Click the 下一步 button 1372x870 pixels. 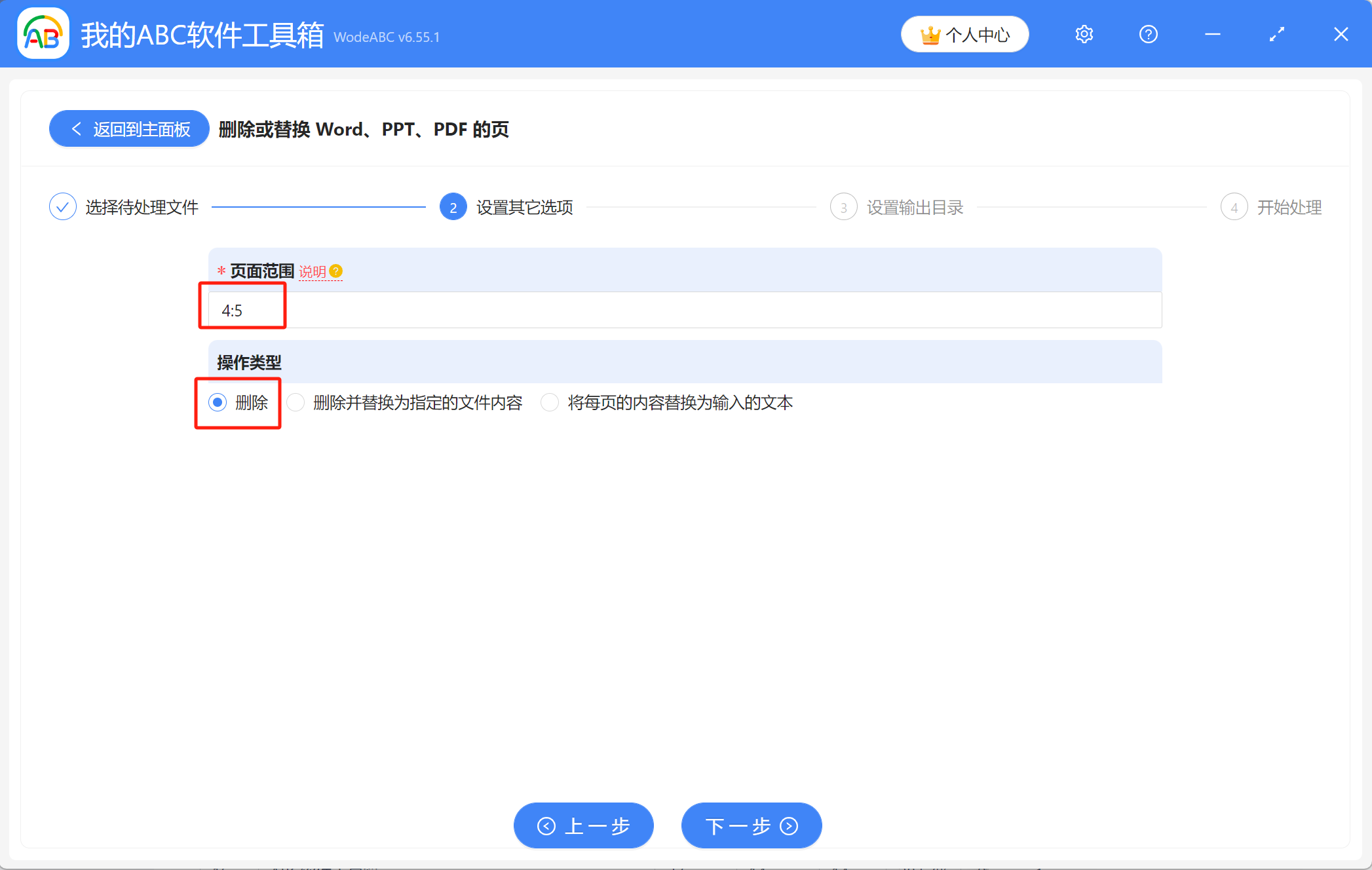(751, 825)
